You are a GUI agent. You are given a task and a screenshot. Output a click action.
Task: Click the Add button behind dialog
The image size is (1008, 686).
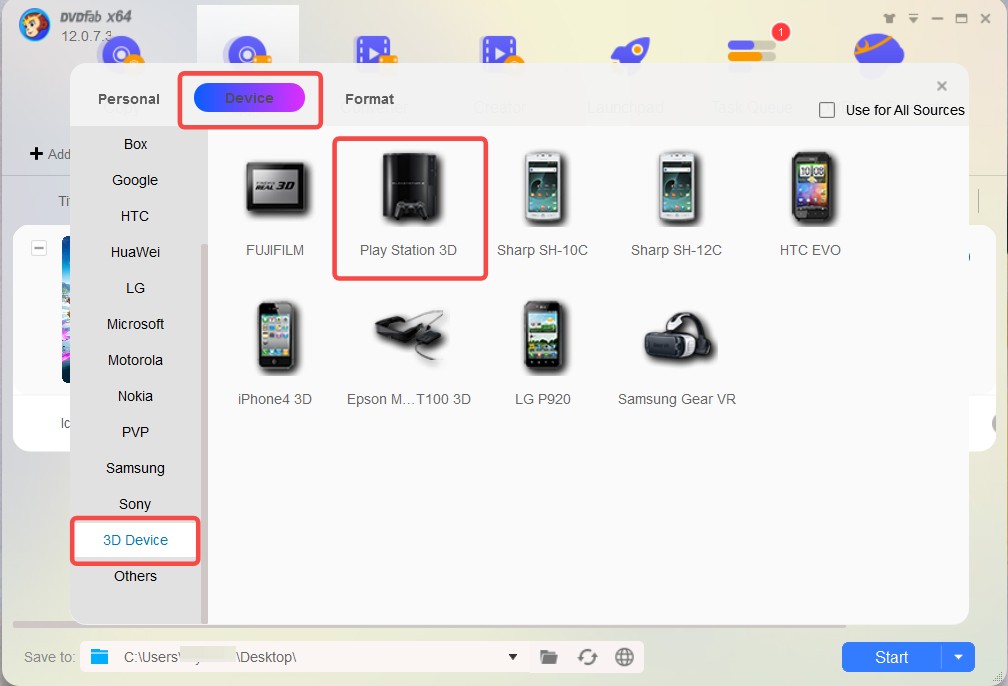pyautogui.click(x=50, y=154)
